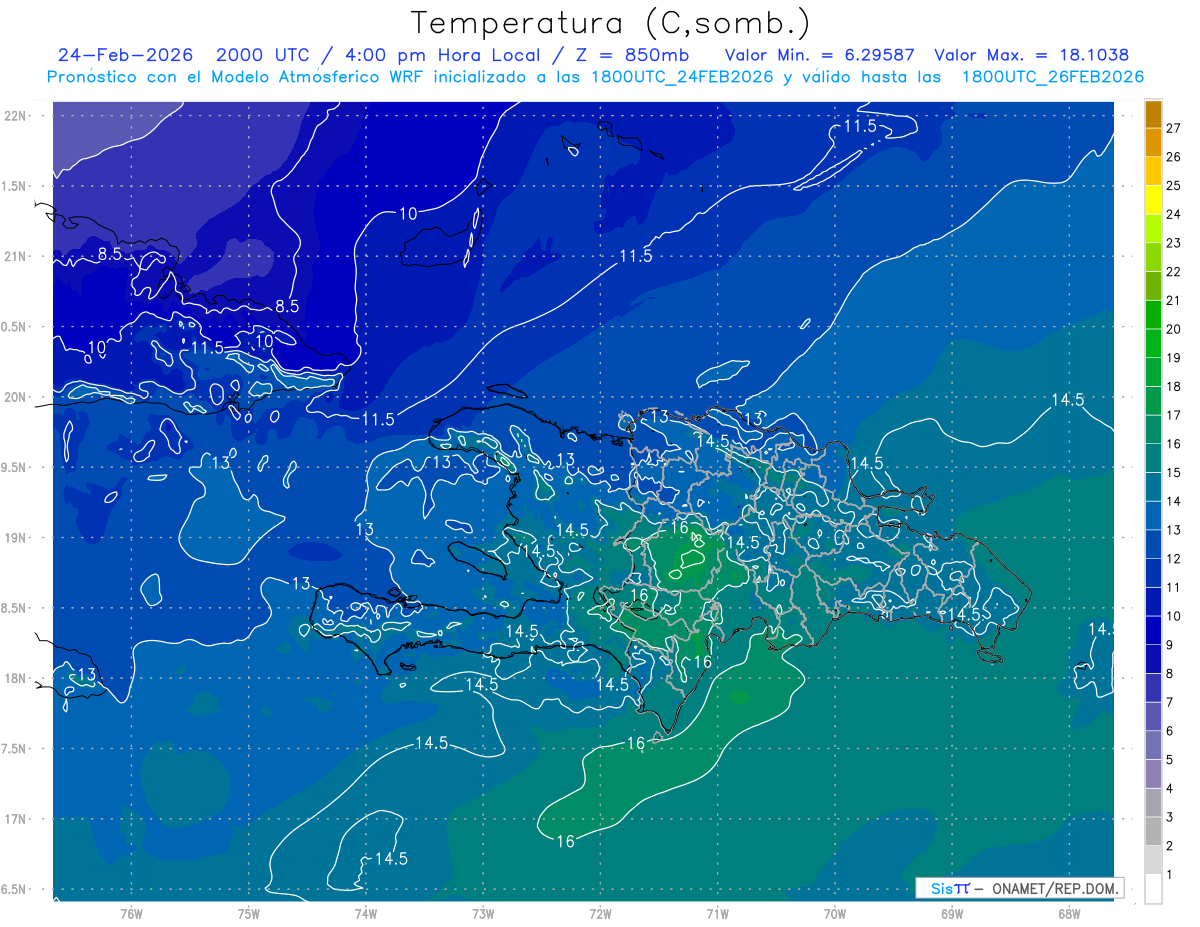Click the colorbar value label 27
1200x927 pixels.
1173,128
